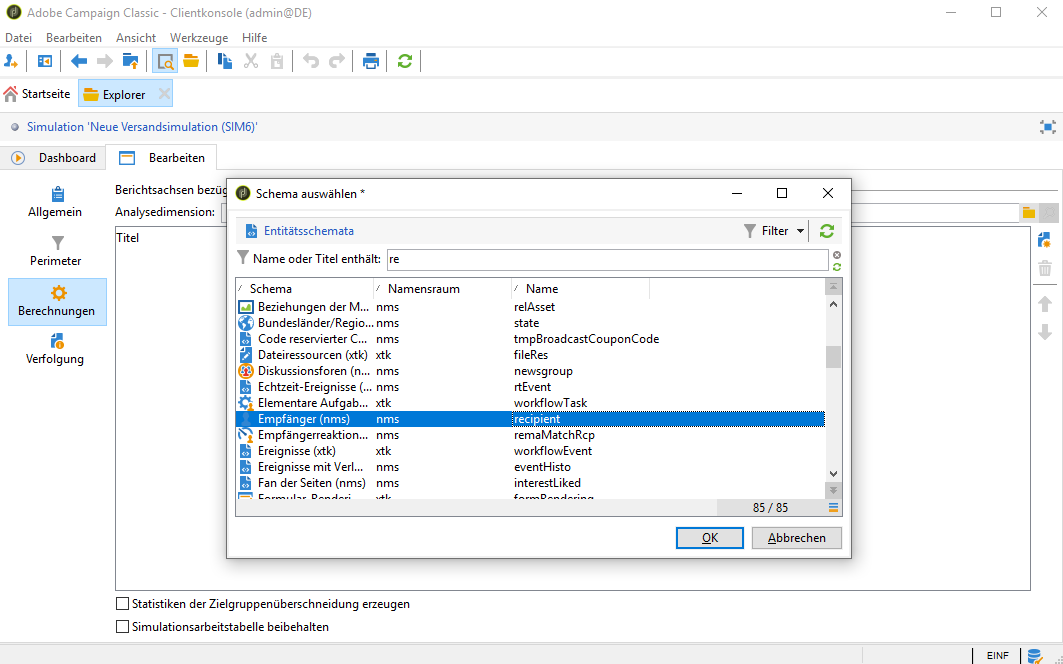Open the Verfolgung section in sidebar
Image resolution: width=1063 pixels, height=664 pixels.
(55, 349)
